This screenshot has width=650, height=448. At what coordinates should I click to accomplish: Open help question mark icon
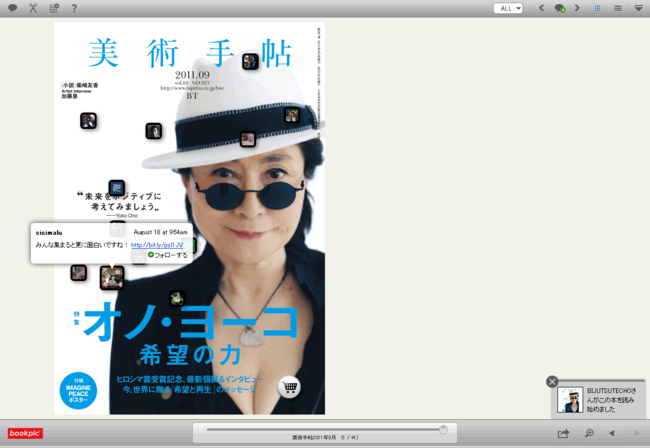[74, 8]
